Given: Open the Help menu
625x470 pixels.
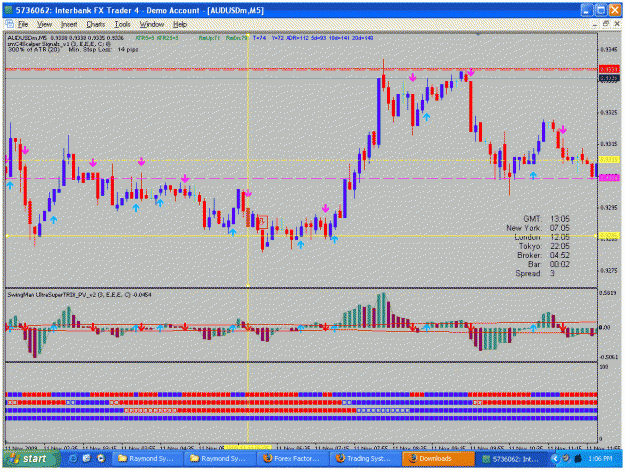Looking at the screenshot, I should click(x=180, y=24).
